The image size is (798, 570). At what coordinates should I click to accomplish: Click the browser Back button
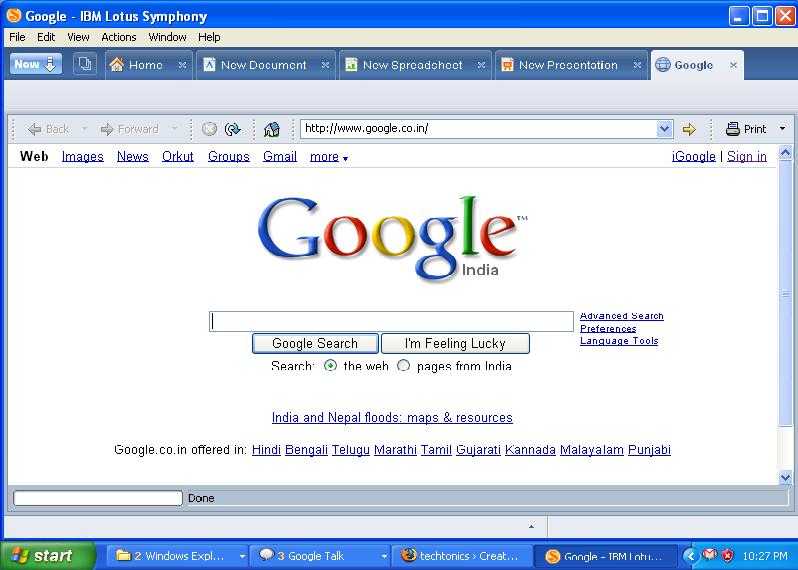click(x=48, y=129)
